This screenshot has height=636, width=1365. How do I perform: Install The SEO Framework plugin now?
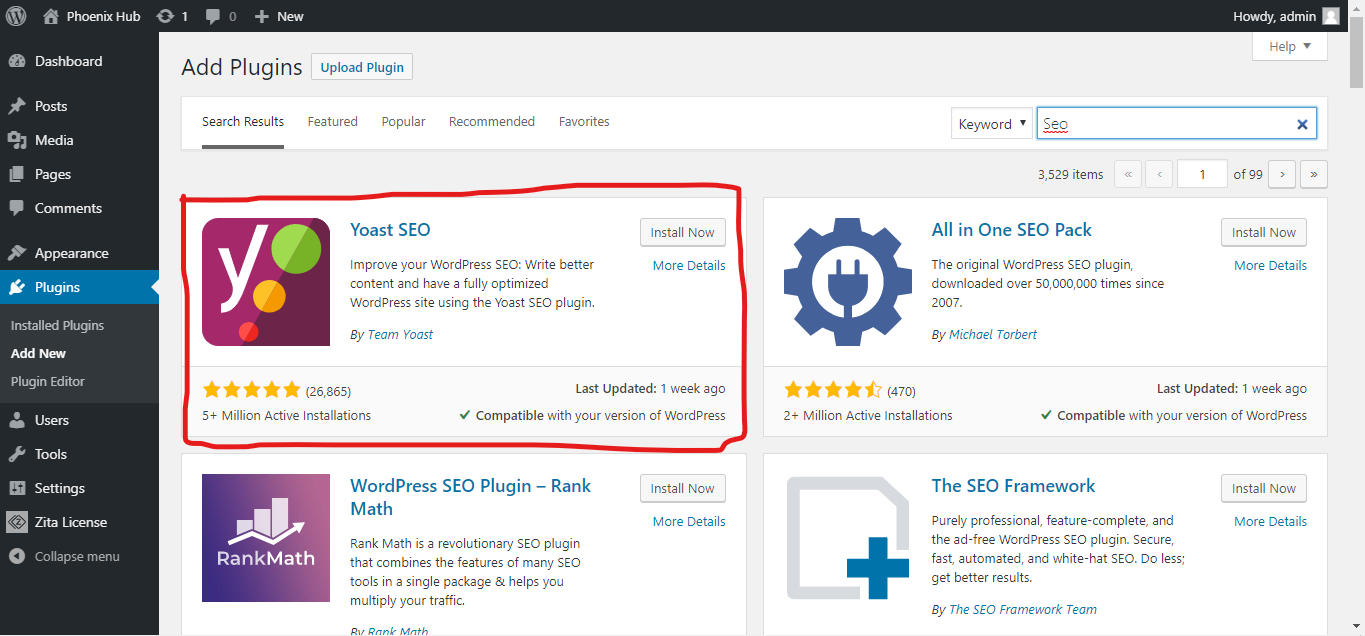[1264, 488]
